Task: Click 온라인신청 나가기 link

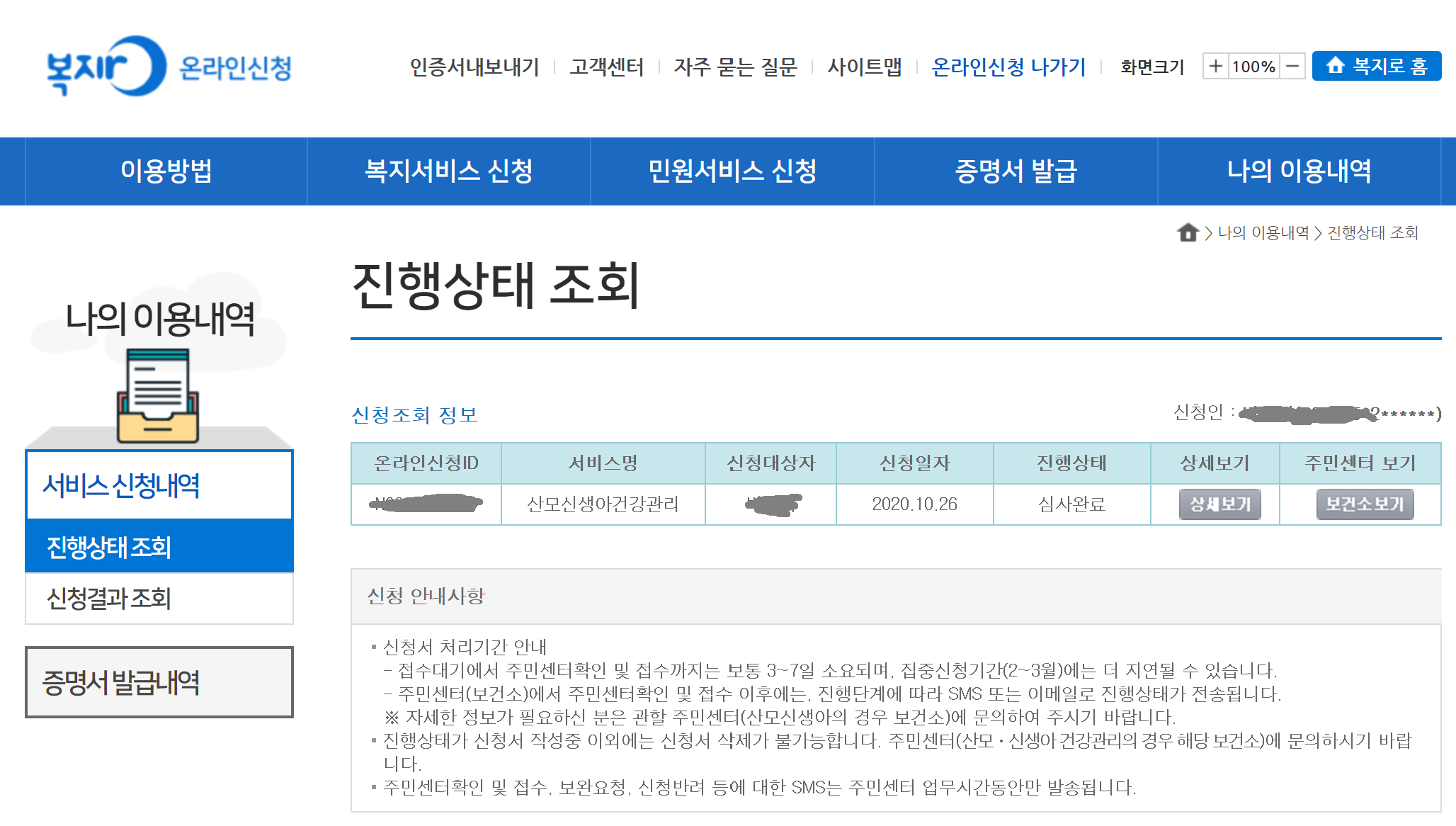Action: [1008, 67]
